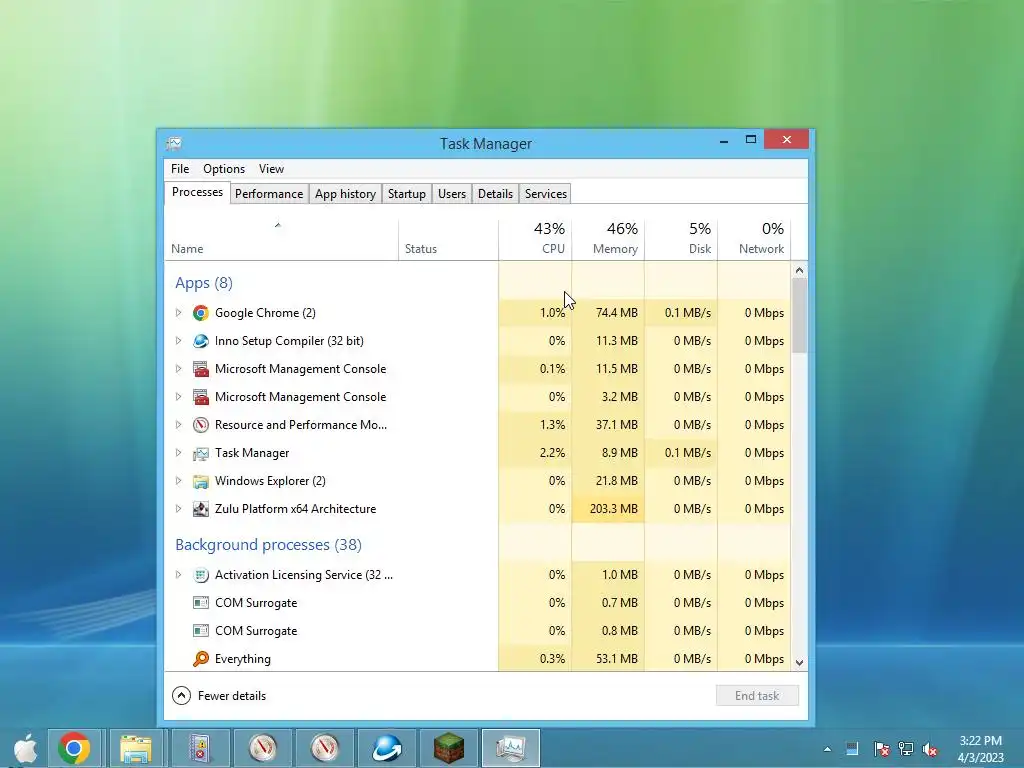This screenshot has height=768, width=1024.
Task: Click the scrollbar up arrow in process list
Action: click(799, 270)
